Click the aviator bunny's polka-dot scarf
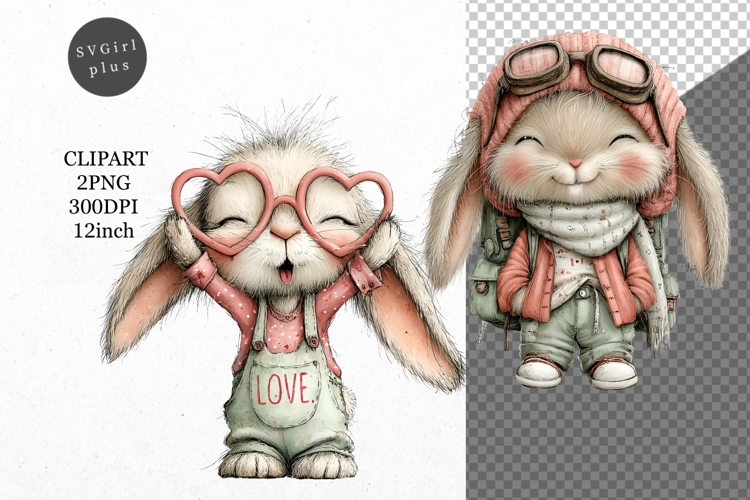Screen dimensions: 750x500 point(577,226)
